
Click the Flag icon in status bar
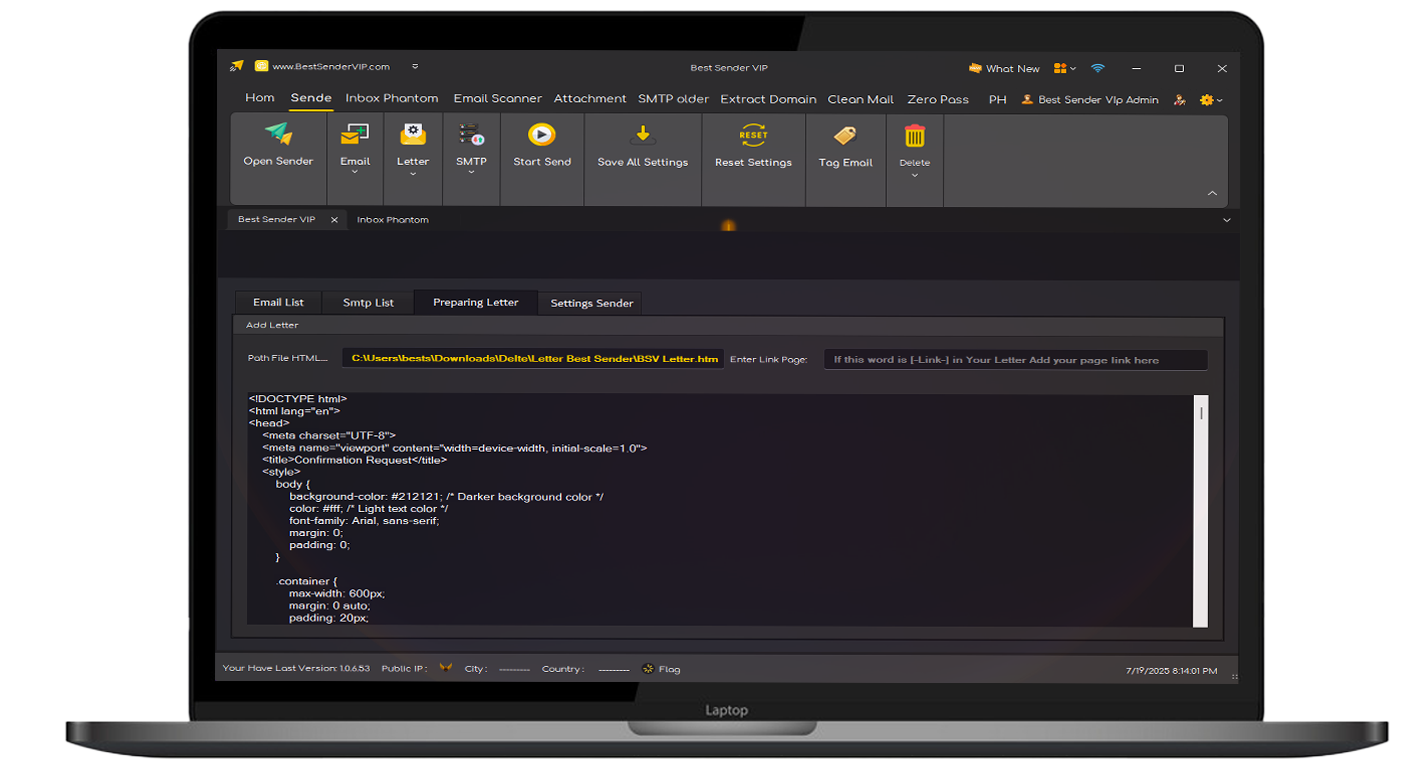click(649, 669)
